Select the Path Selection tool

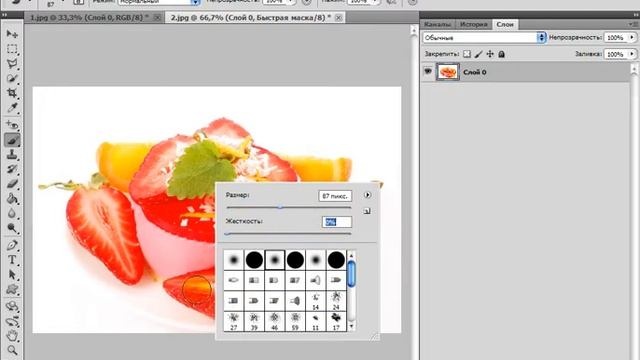click(x=12, y=274)
